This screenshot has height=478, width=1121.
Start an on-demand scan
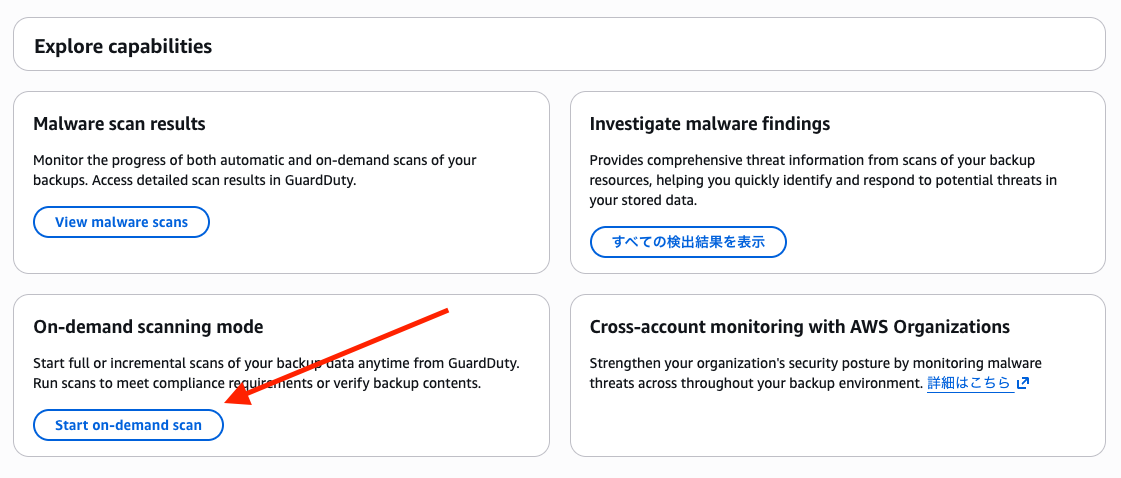click(x=128, y=425)
